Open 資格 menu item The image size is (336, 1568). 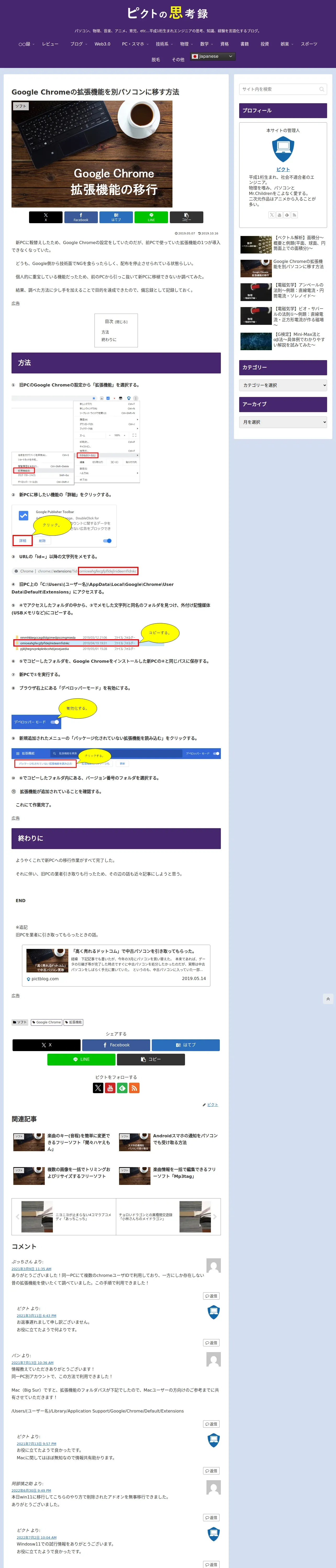click(225, 44)
